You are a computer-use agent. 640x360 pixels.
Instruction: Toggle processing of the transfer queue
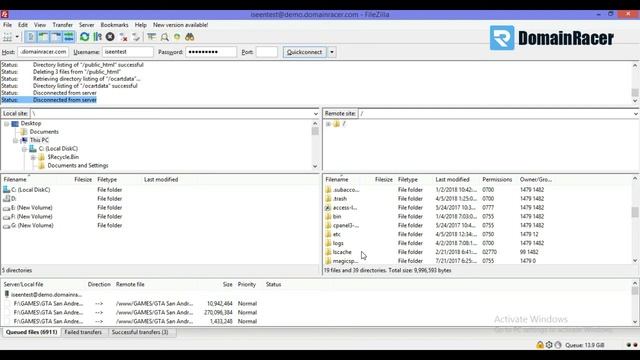(98, 37)
